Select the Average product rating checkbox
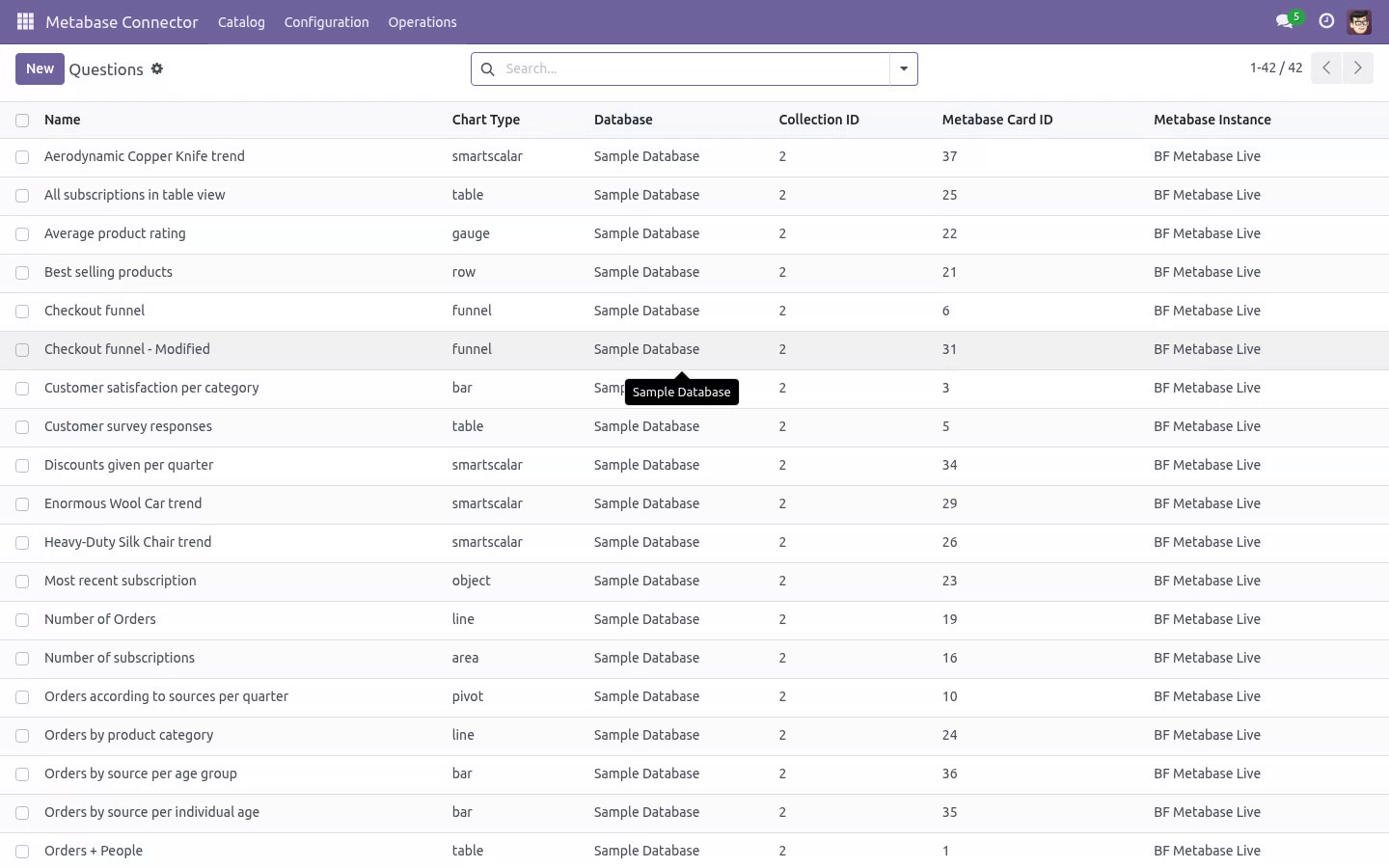 (22, 234)
